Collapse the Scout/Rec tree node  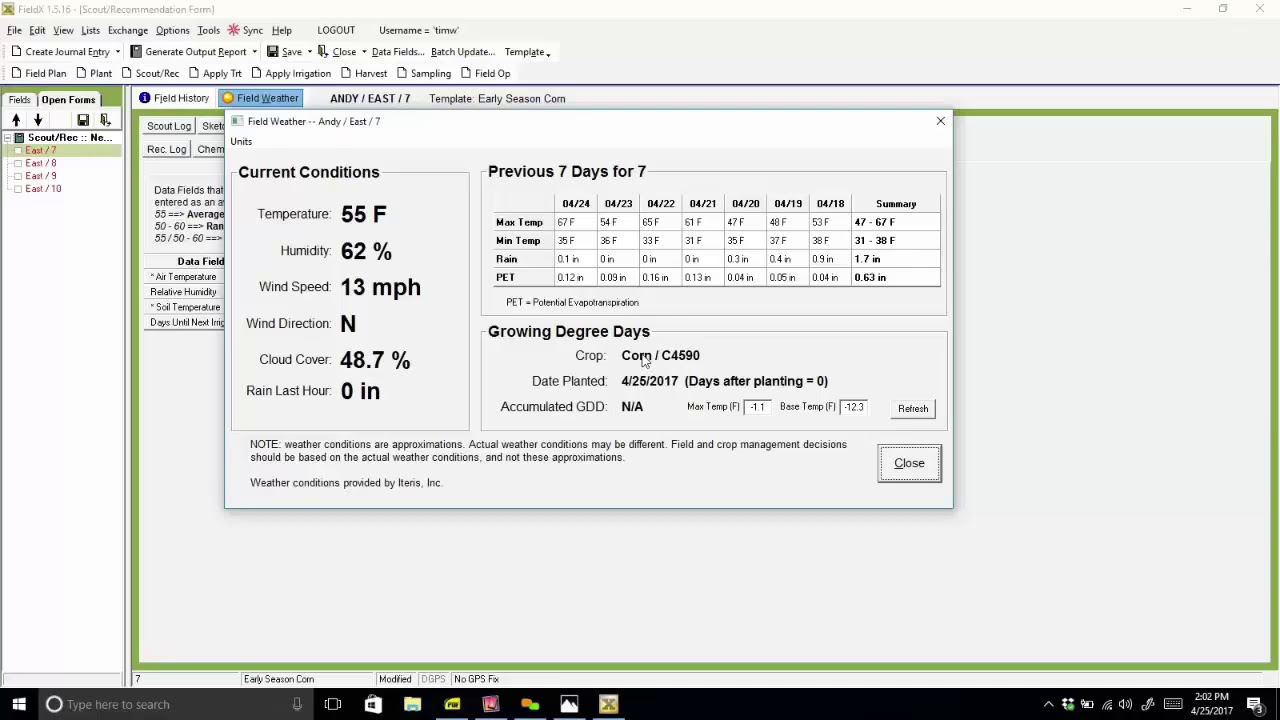(x=6, y=138)
